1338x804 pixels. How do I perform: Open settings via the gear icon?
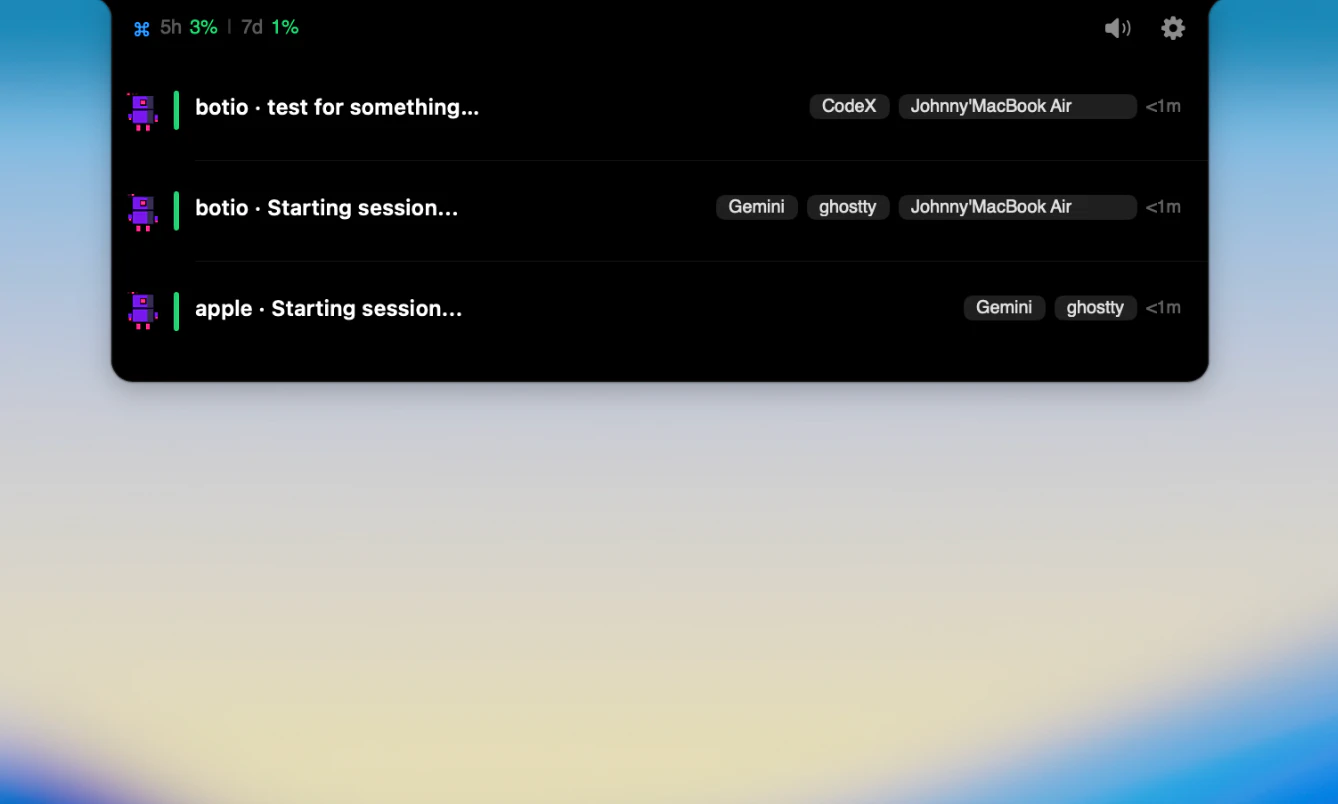1173,28
